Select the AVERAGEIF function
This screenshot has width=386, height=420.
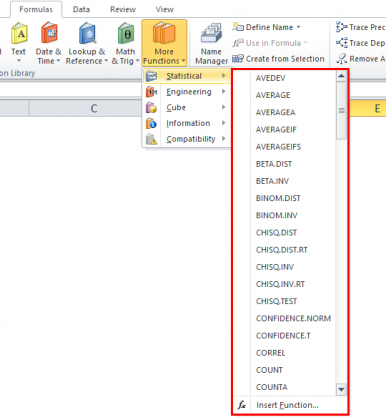tap(276, 129)
